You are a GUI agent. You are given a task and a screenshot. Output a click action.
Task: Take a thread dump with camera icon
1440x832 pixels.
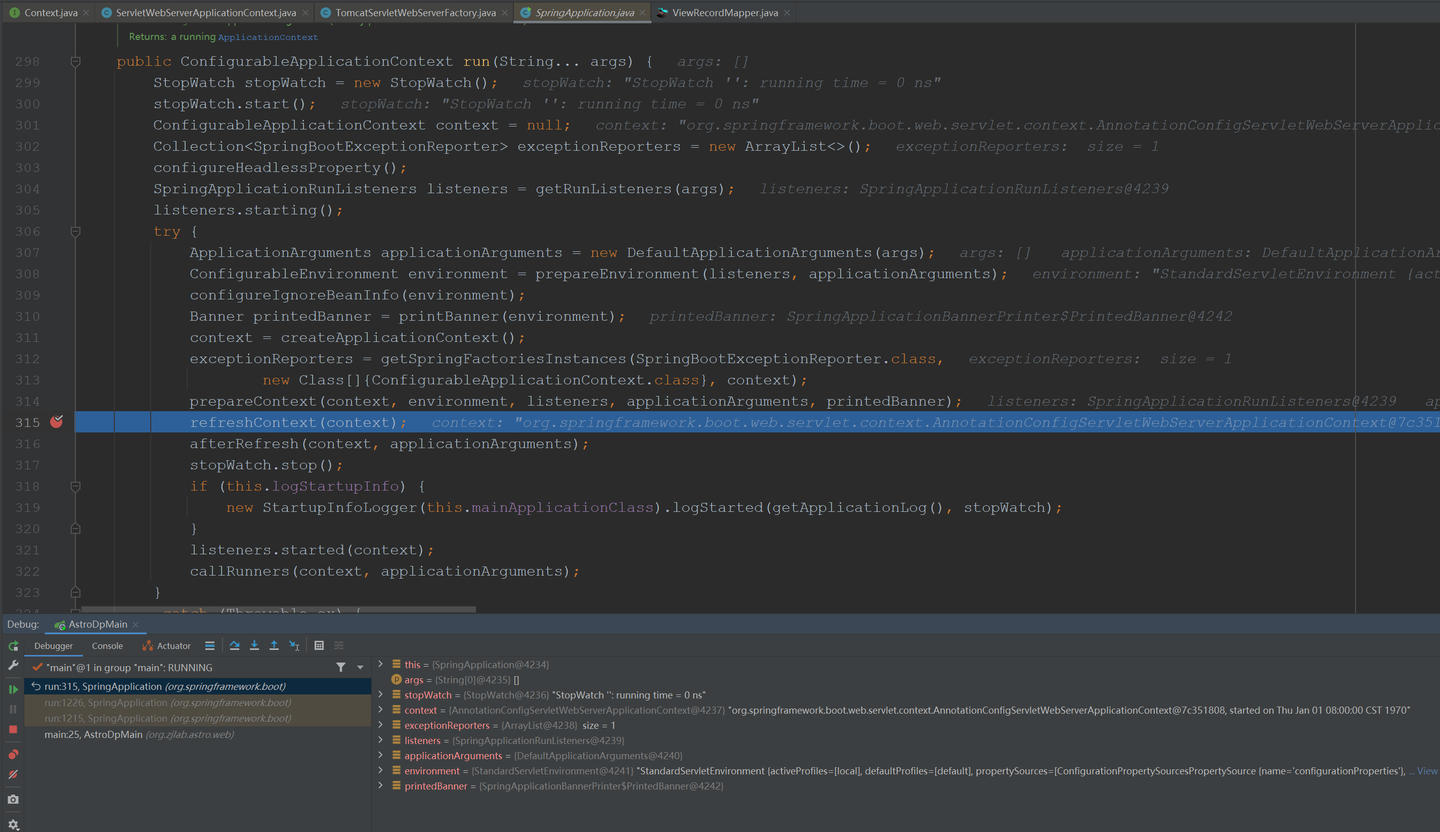13,800
